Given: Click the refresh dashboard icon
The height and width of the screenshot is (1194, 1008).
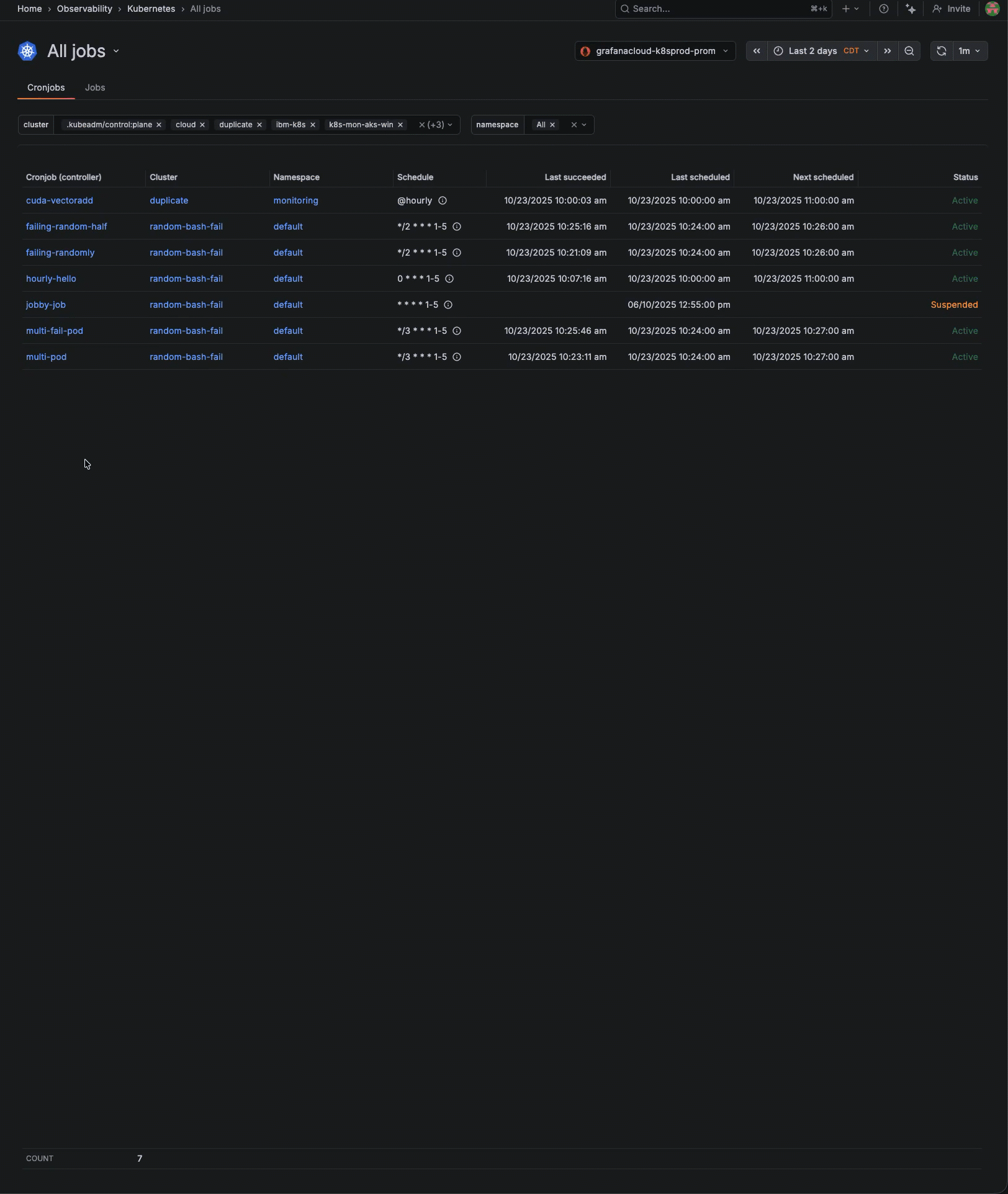Looking at the screenshot, I should pos(941,51).
